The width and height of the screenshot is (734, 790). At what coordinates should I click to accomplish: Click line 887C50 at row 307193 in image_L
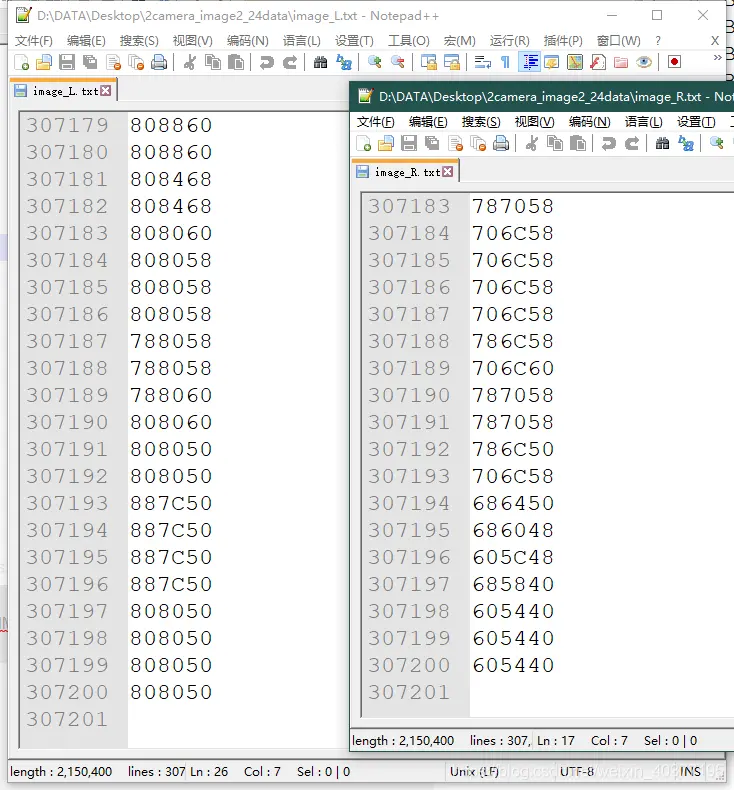(171, 503)
